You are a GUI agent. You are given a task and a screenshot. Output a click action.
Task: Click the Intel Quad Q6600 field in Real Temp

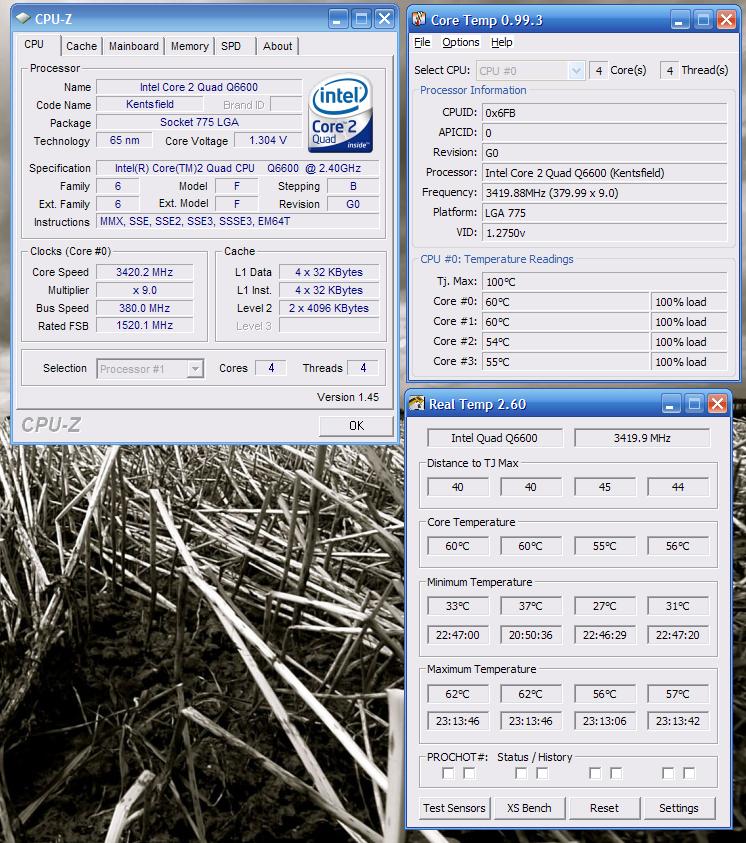[494, 438]
